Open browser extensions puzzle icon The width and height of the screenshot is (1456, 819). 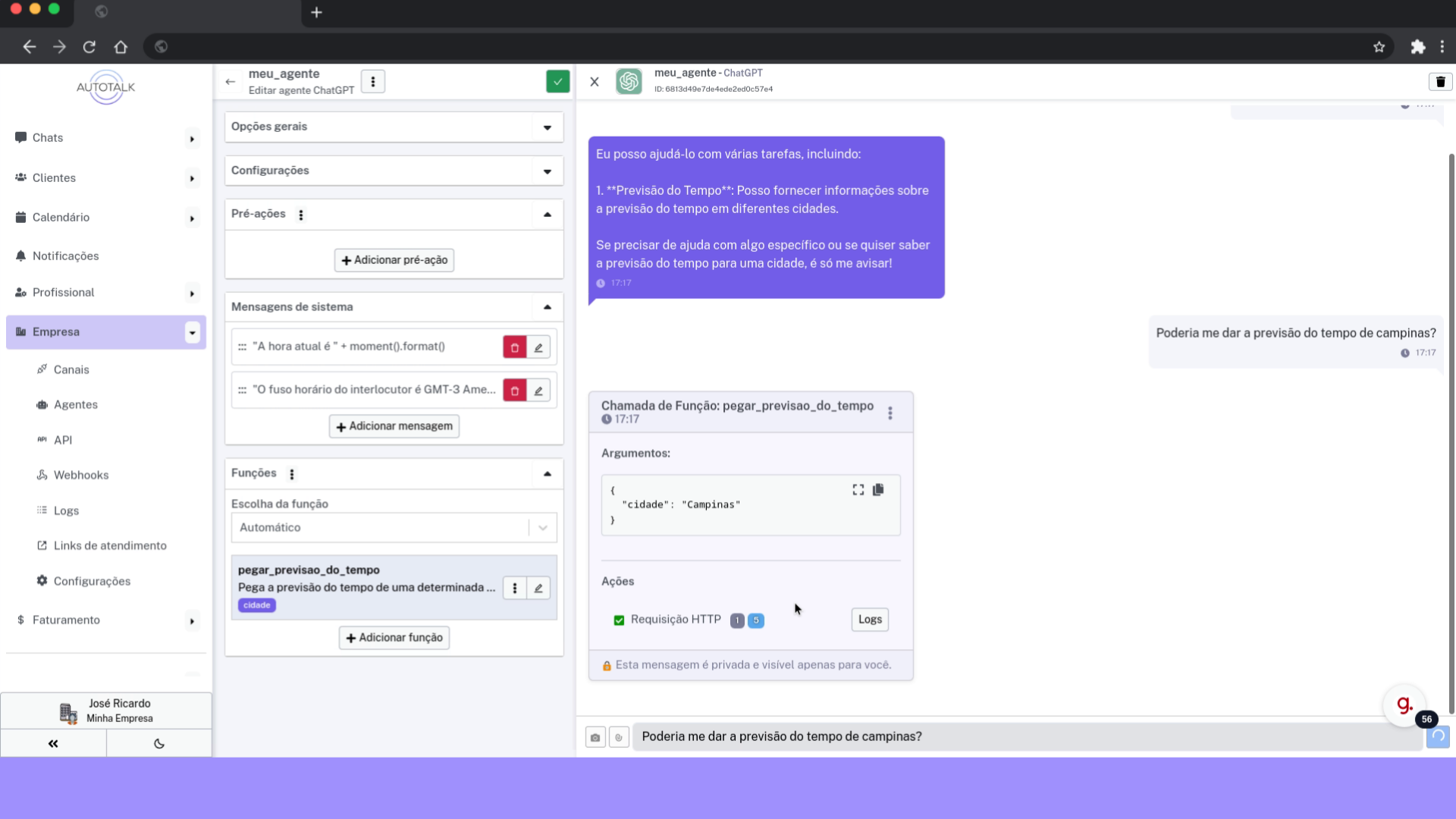[x=1418, y=47]
